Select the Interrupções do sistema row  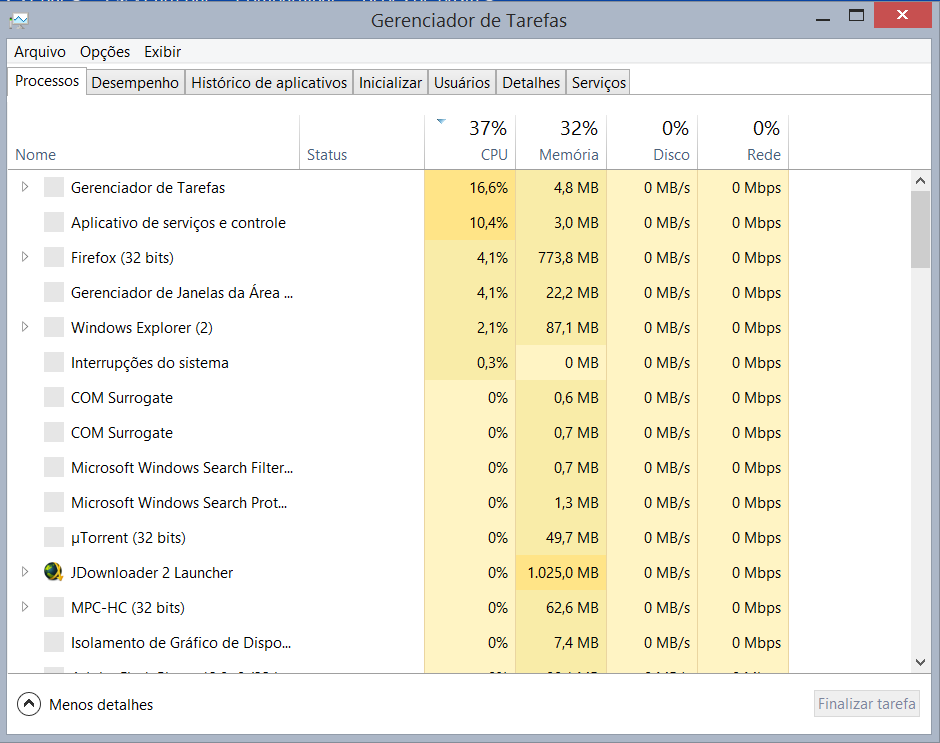coord(398,362)
